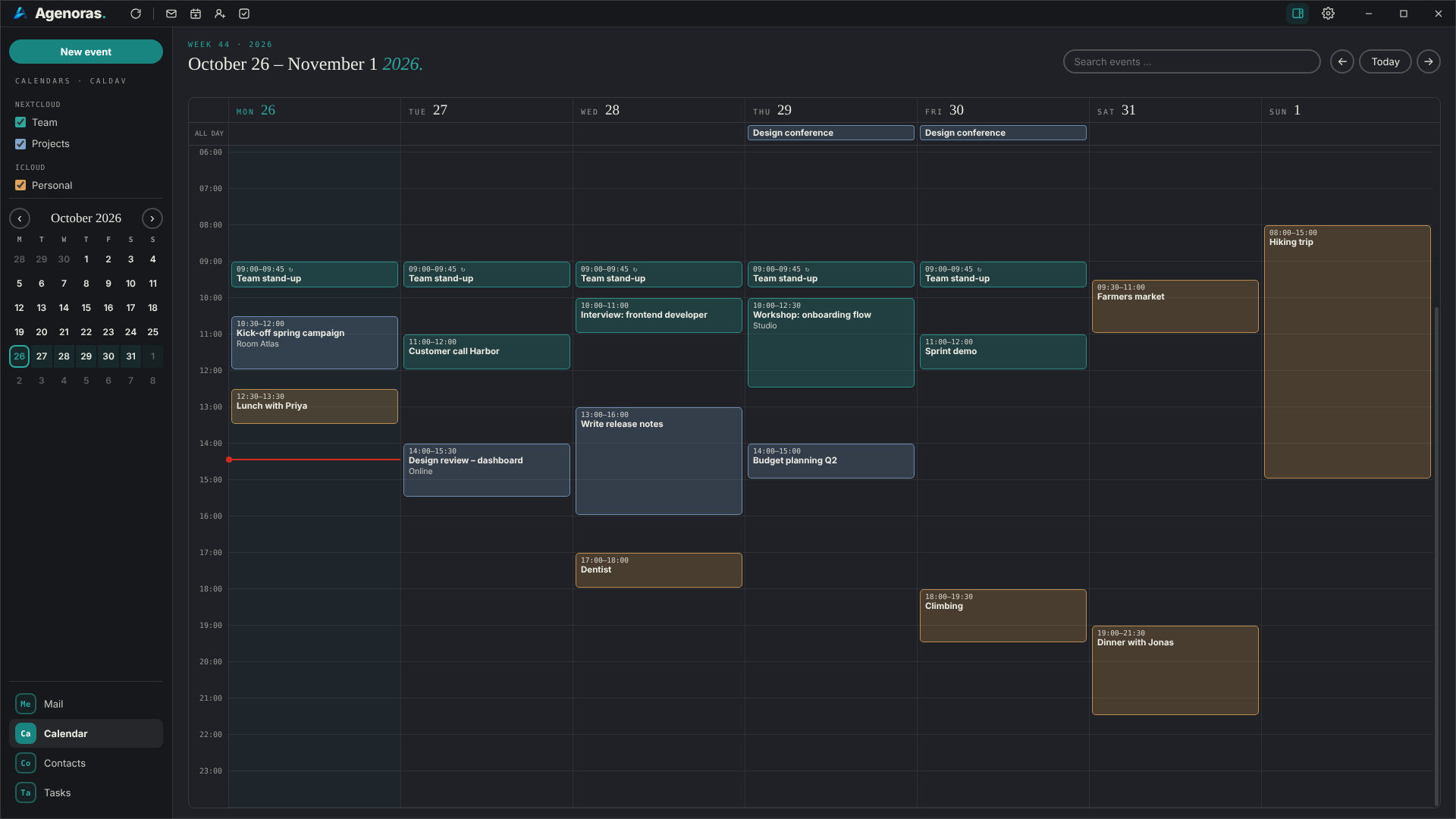The width and height of the screenshot is (1456, 819).
Task: Select October 31 in mini calendar
Action: 130,356
